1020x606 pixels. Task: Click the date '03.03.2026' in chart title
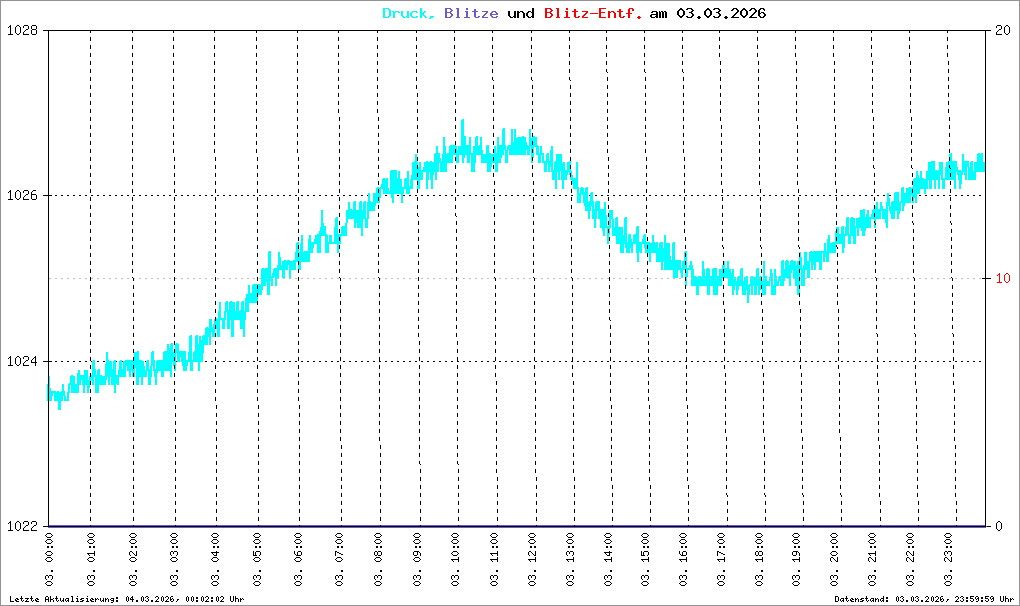click(721, 13)
